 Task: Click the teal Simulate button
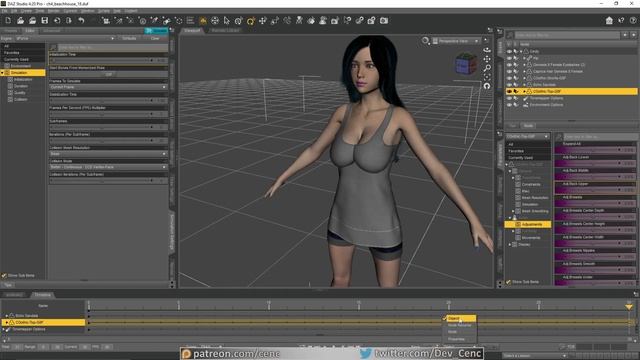tap(156, 31)
